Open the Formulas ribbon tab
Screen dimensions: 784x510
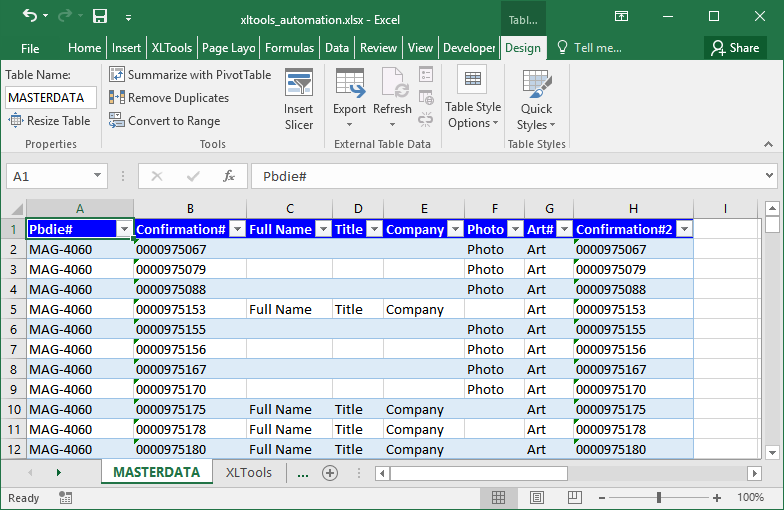pyautogui.click(x=290, y=48)
